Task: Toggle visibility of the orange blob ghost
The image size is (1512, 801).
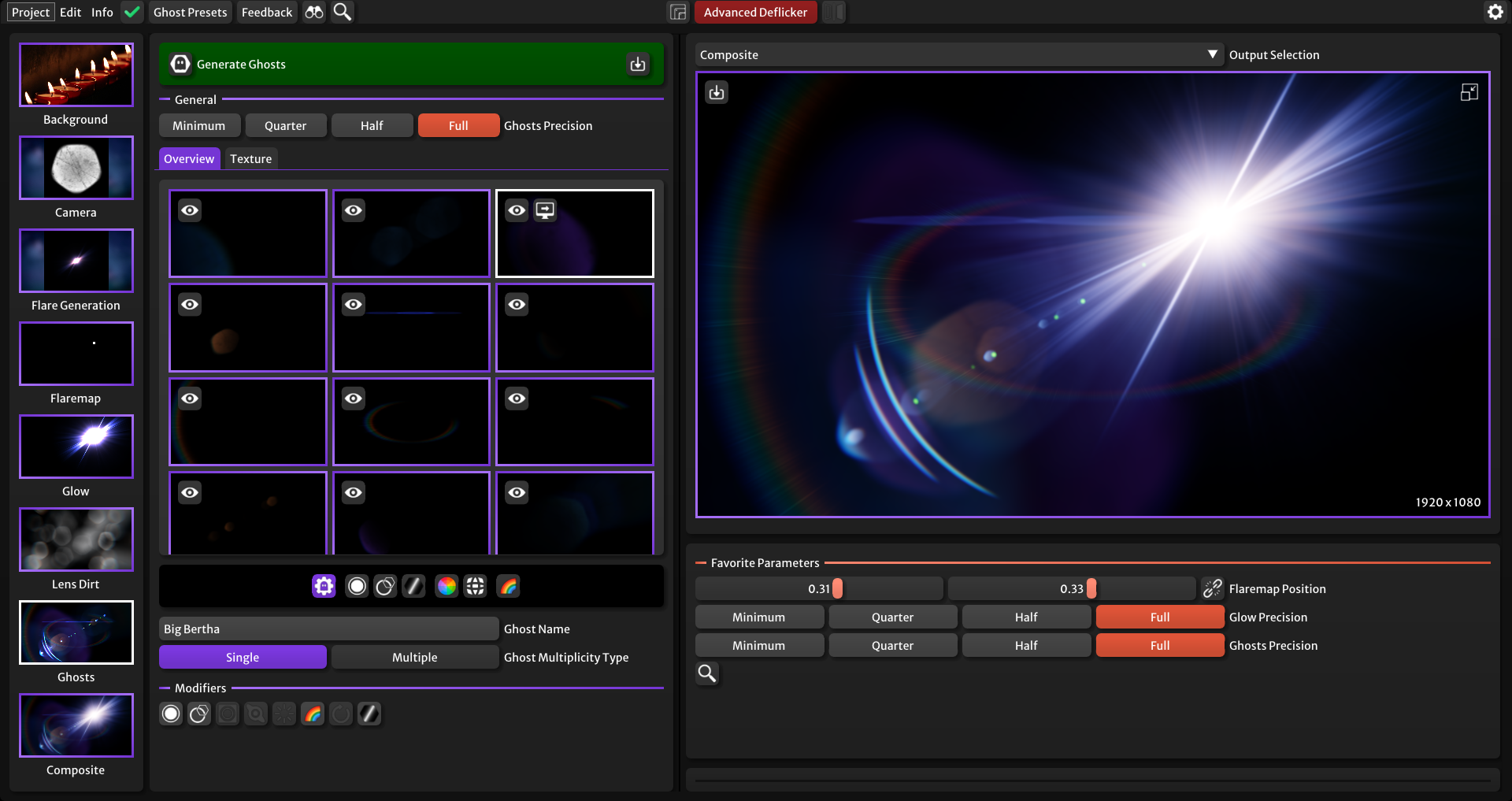Action: coord(190,304)
